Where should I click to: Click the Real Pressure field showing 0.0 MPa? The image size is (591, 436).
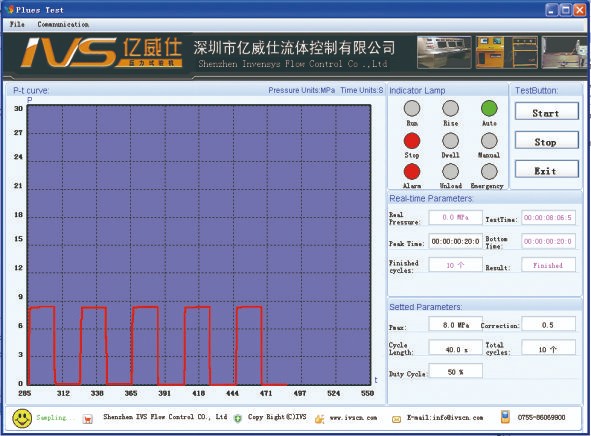(x=455, y=217)
